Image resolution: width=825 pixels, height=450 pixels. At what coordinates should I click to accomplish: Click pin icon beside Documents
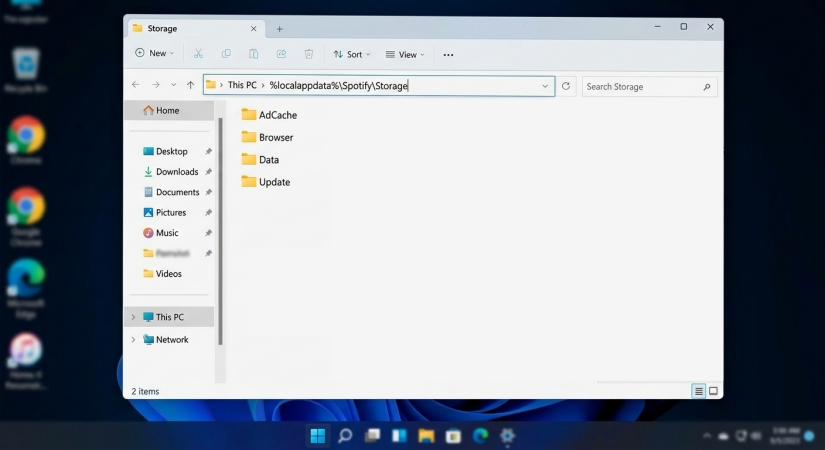[208, 192]
